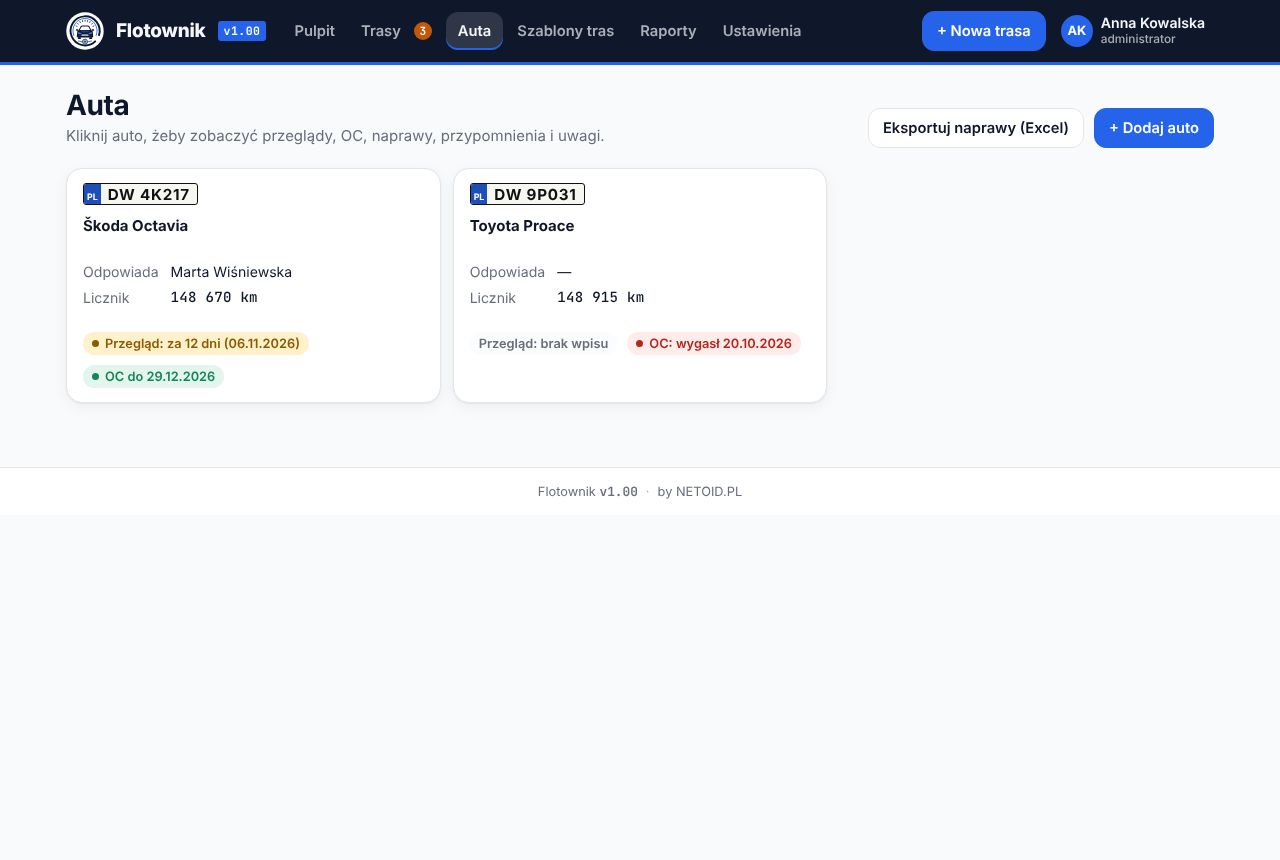The width and height of the screenshot is (1280, 860).
Task: Click the Auta page heading
Action: 98,105
